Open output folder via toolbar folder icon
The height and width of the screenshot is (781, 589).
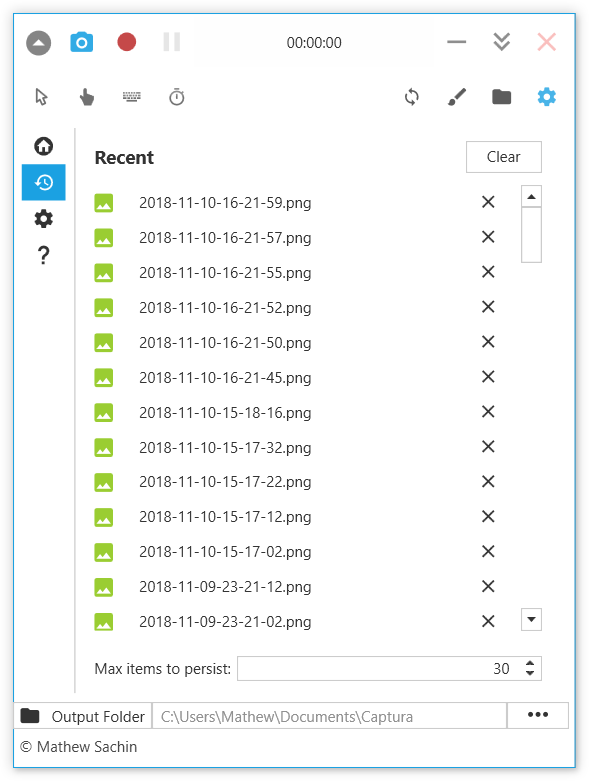[x=501, y=97]
